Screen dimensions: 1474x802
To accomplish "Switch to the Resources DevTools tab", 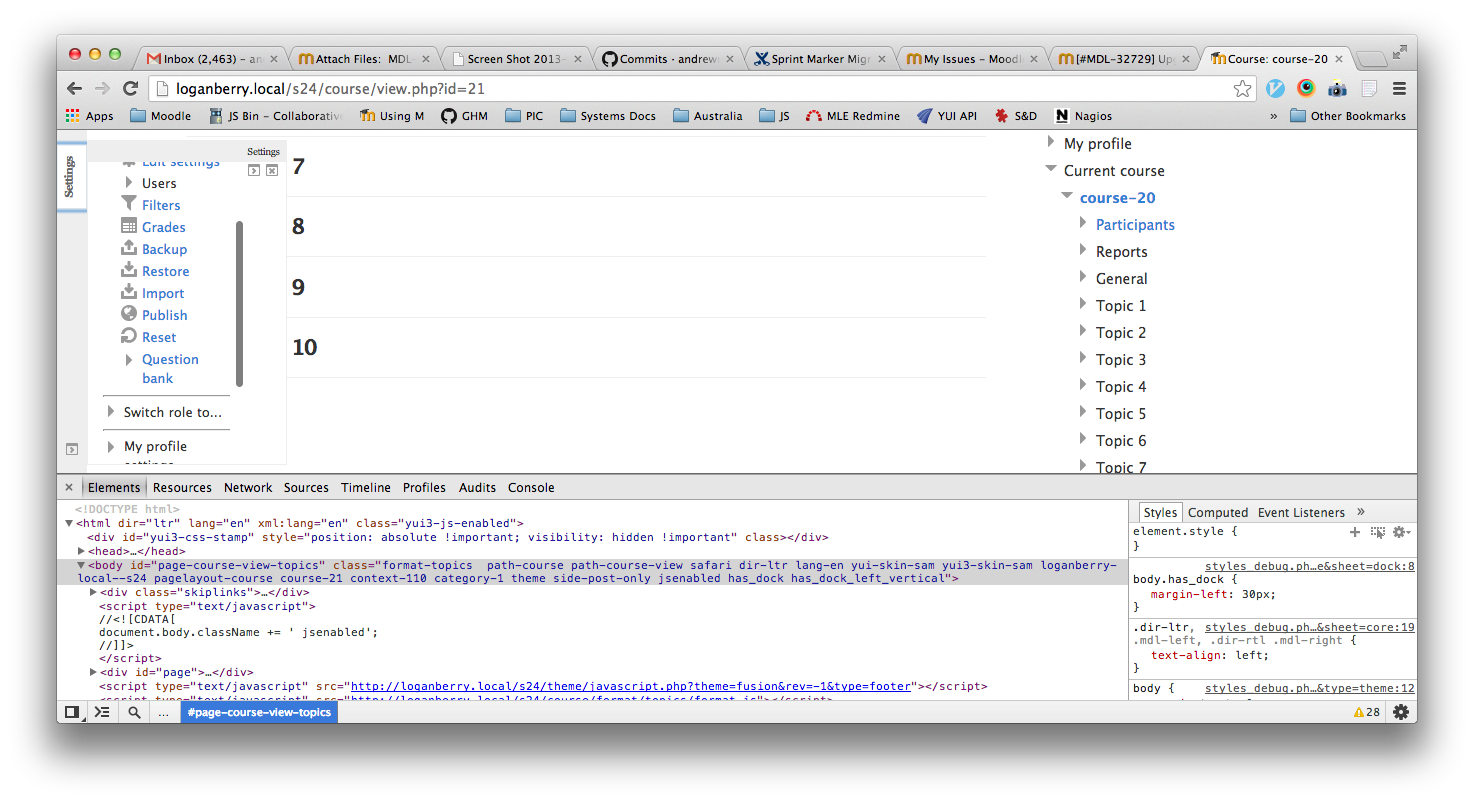I will [x=182, y=487].
